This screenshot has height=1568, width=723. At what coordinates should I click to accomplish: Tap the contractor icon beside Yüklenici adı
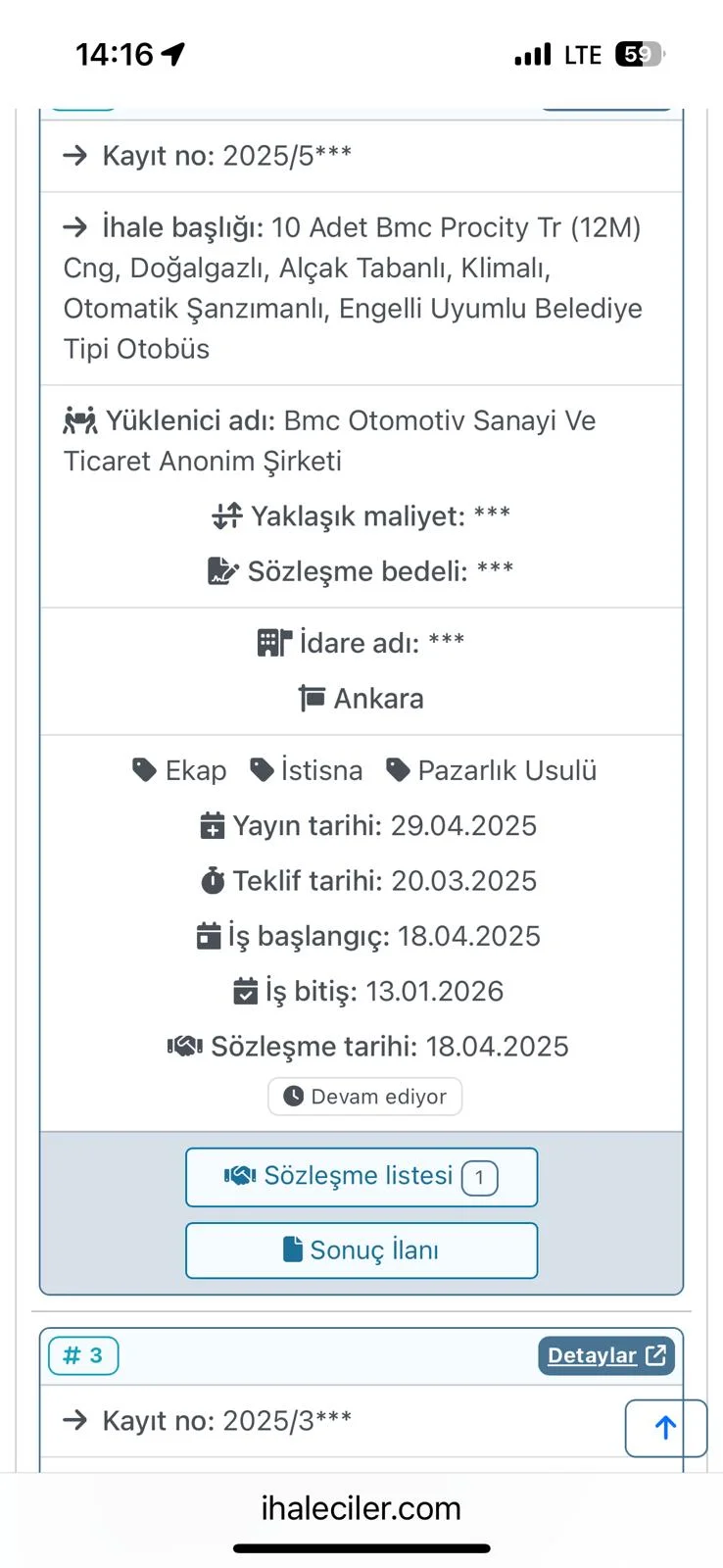click(x=80, y=420)
